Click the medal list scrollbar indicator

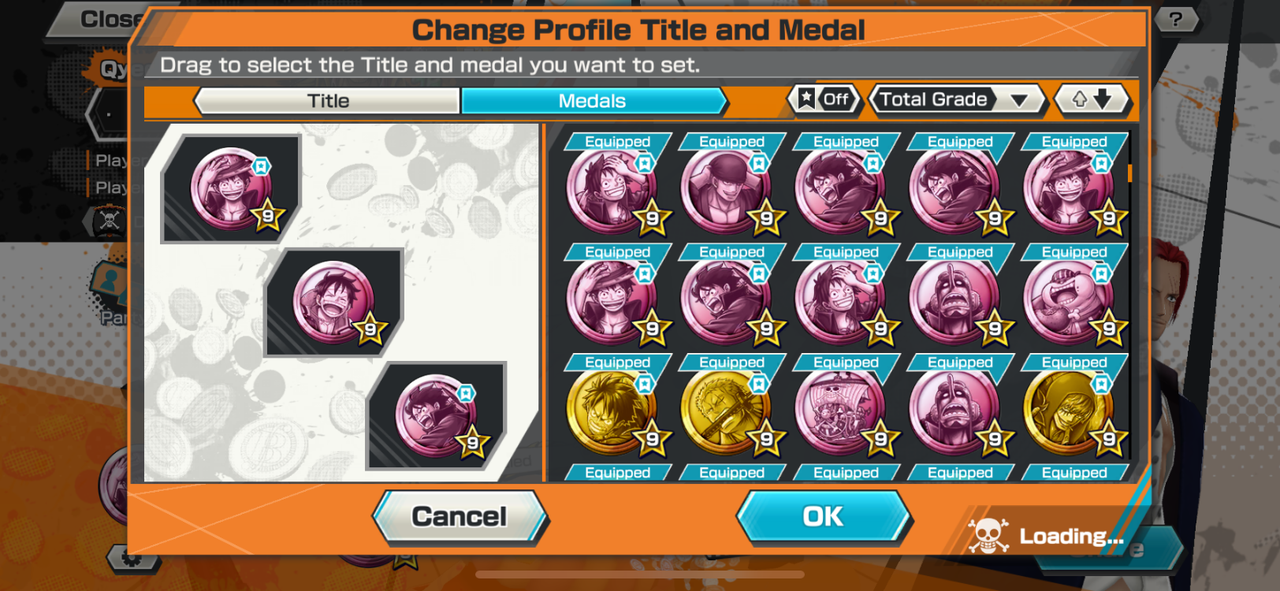pyautogui.click(x=1130, y=173)
